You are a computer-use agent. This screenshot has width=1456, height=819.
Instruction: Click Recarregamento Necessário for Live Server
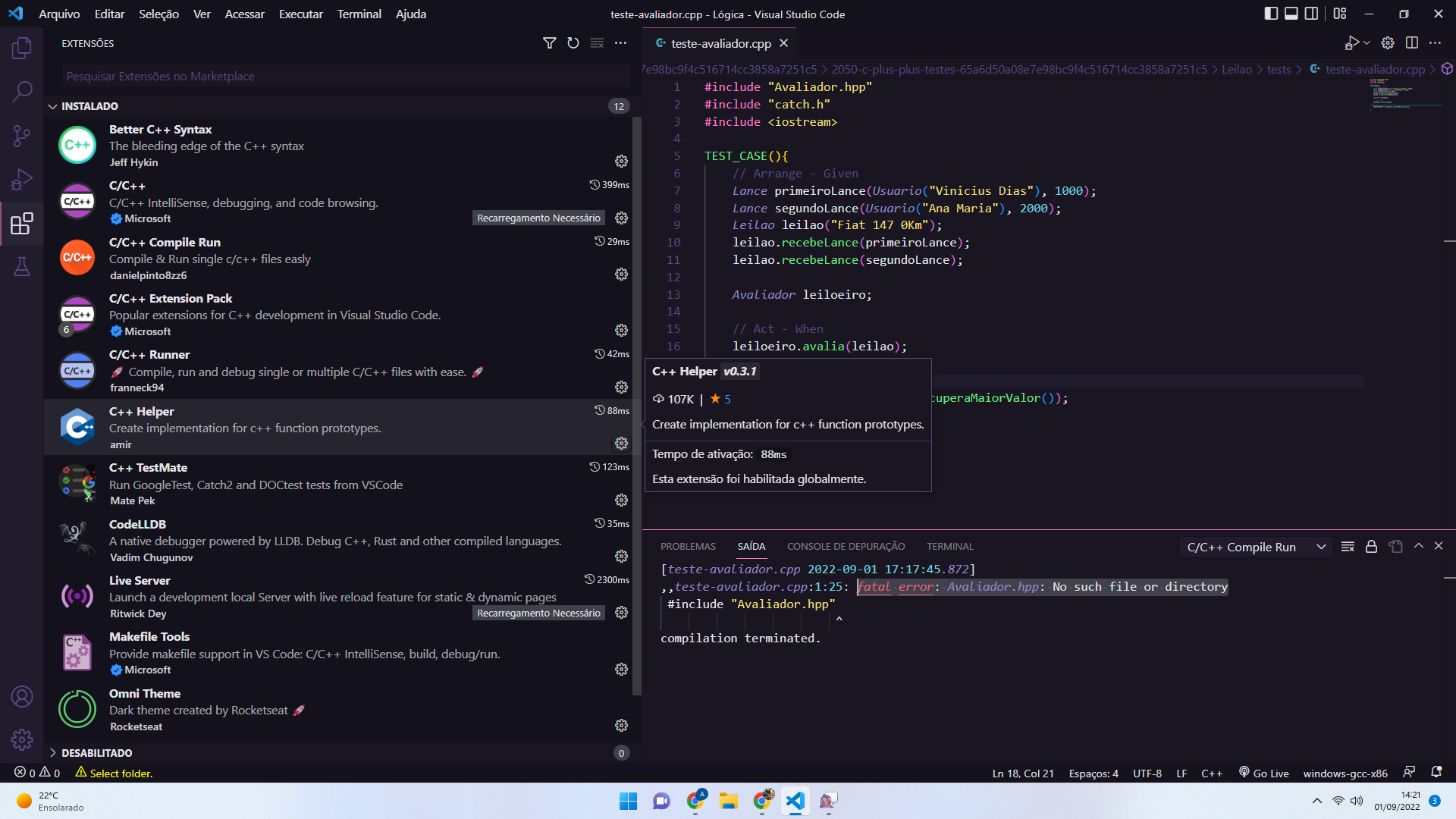coord(538,613)
